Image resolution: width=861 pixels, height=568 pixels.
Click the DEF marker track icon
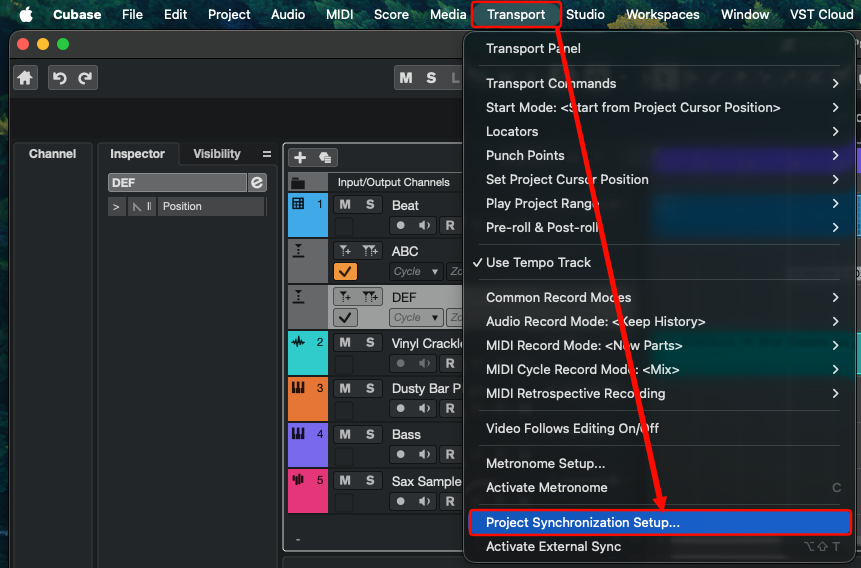click(x=298, y=297)
